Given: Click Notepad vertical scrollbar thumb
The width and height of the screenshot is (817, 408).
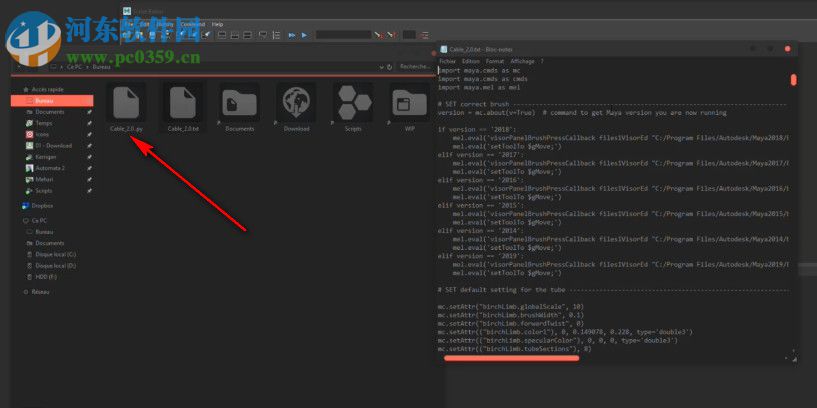Looking at the screenshot, I should coord(794,80).
